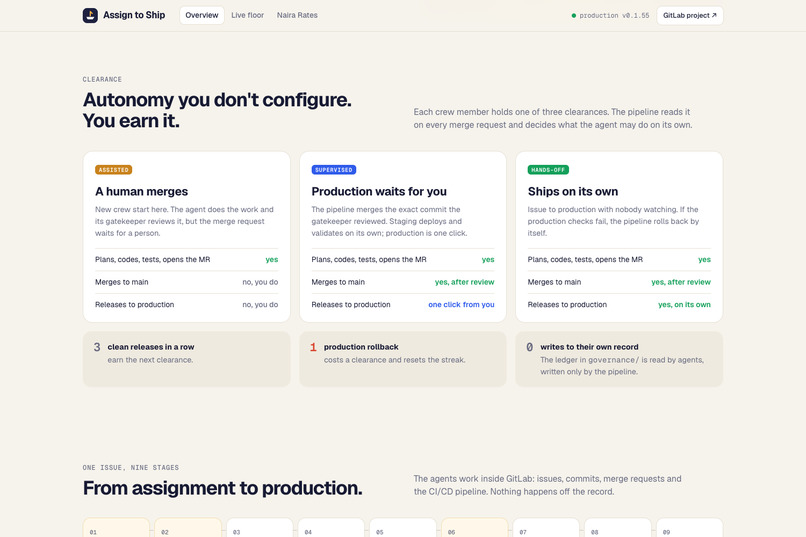Select stage card 07
The image size is (806, 537).
pyautogui.click(x=546, y=527)
